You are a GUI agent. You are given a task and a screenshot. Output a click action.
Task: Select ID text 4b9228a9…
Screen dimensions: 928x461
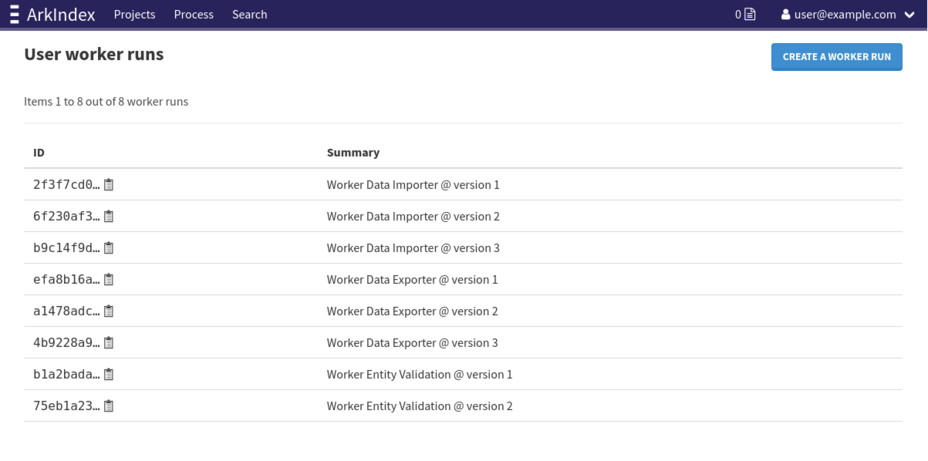click(x=67, y=343)
